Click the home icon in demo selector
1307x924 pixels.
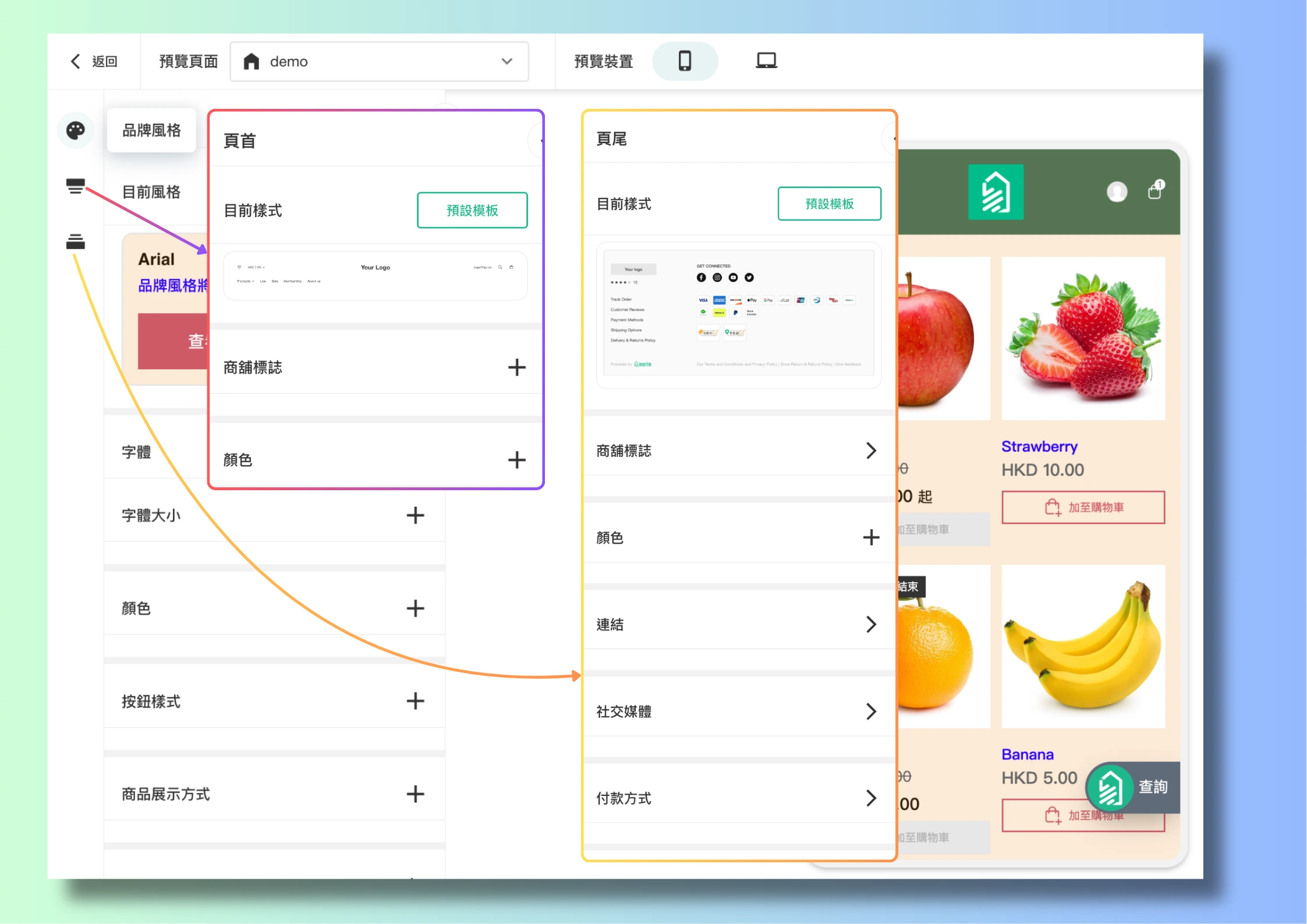coord(252,61)
